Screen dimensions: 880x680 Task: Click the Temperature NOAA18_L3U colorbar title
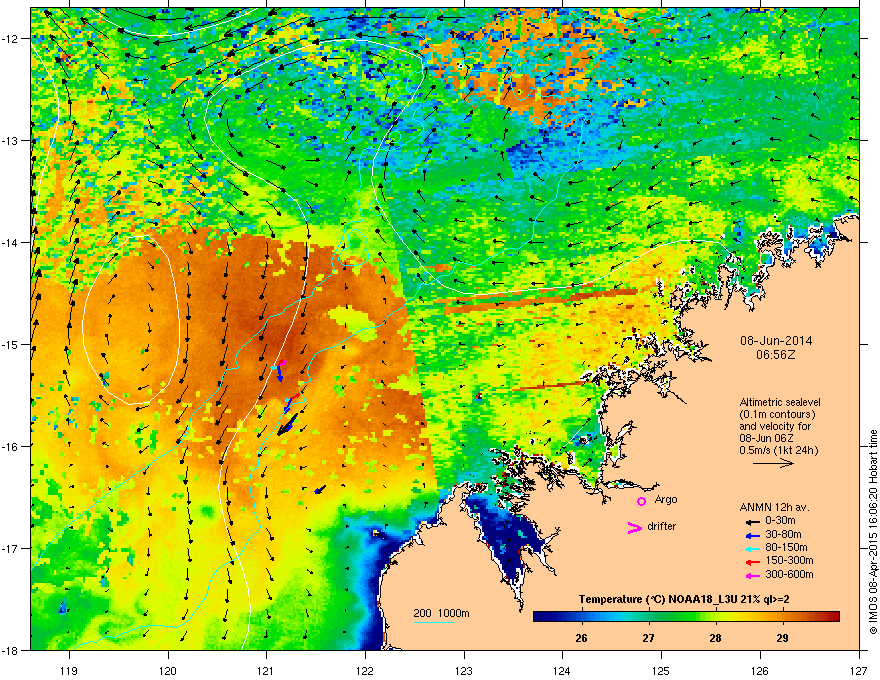684,599
